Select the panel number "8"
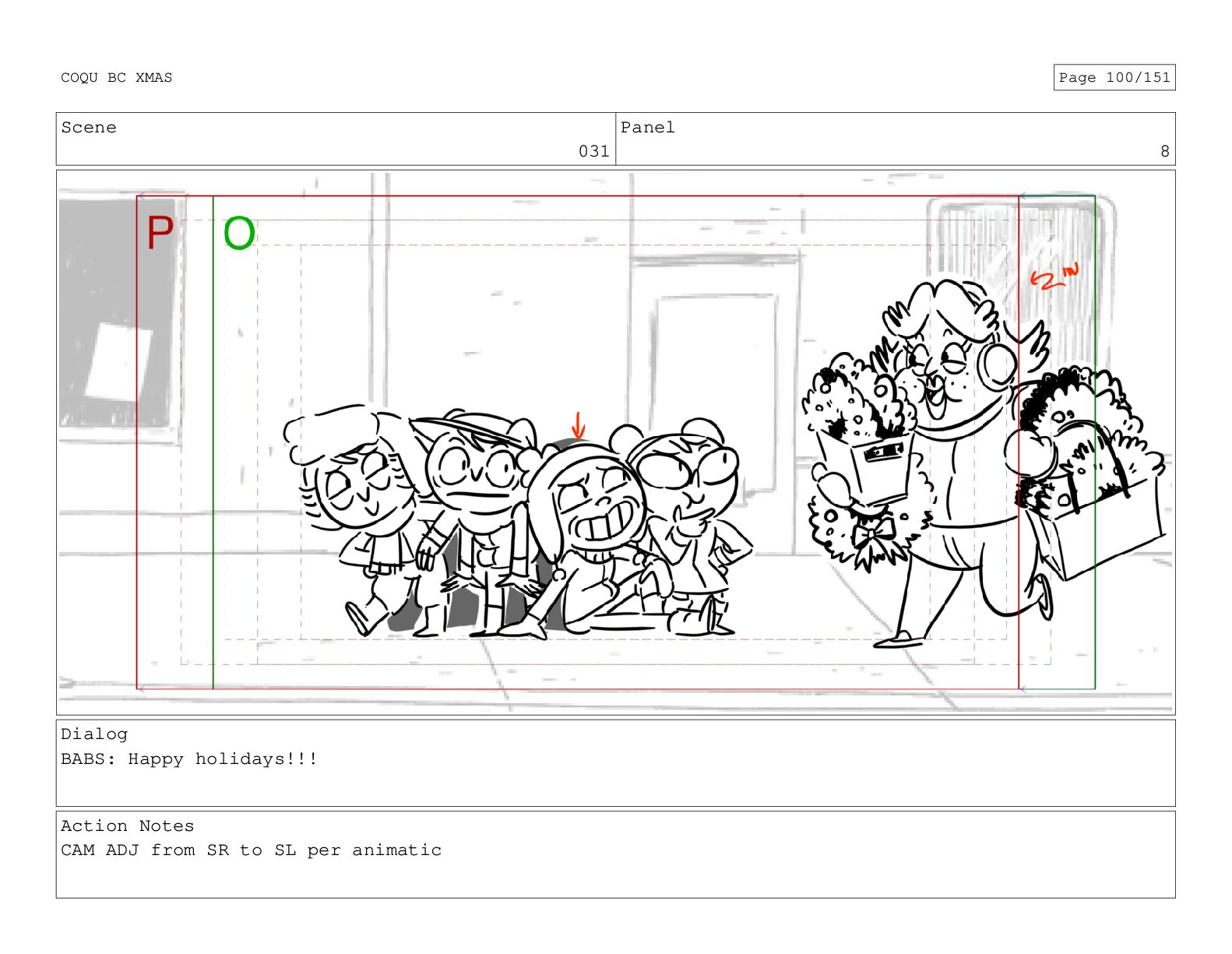This screenshot has height=954, width=1232. [1165, 151]
